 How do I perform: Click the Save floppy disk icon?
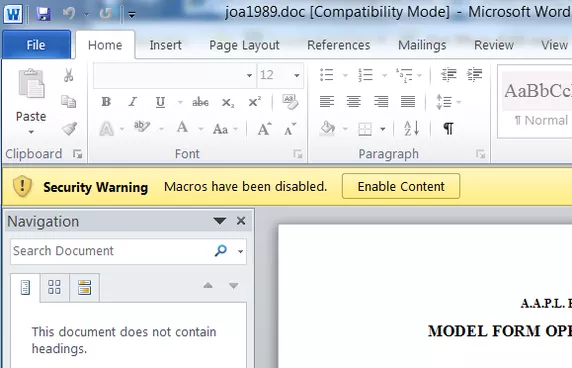(43, 14)
